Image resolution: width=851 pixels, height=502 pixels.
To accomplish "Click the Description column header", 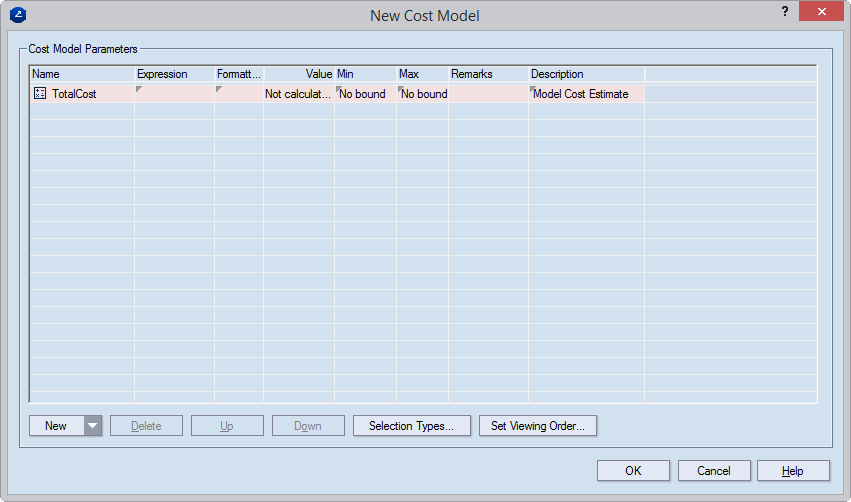I will pos(586,74).
